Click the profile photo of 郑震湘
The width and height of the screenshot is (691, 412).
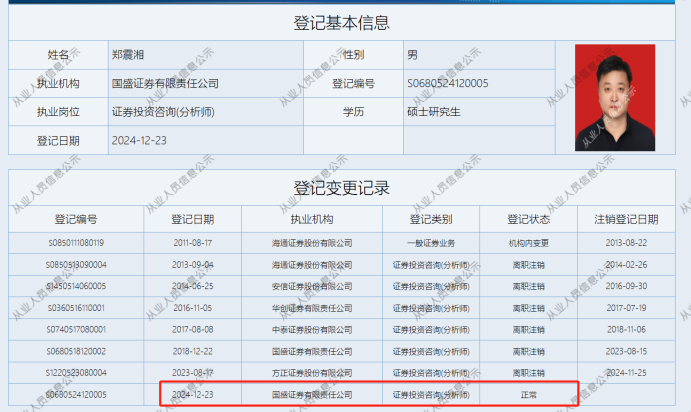614,97
